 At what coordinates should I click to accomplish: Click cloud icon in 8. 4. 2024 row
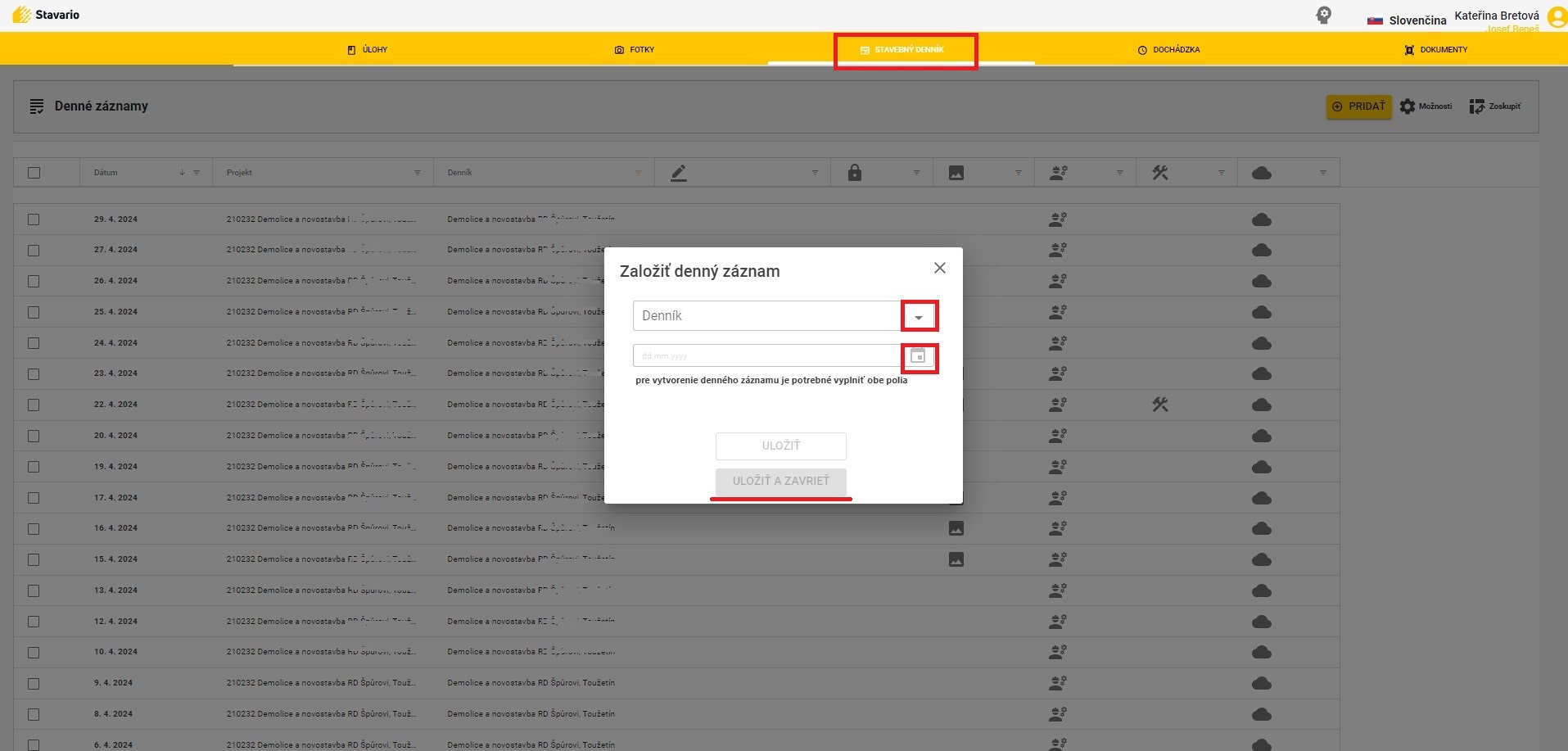coord(1262,714)
